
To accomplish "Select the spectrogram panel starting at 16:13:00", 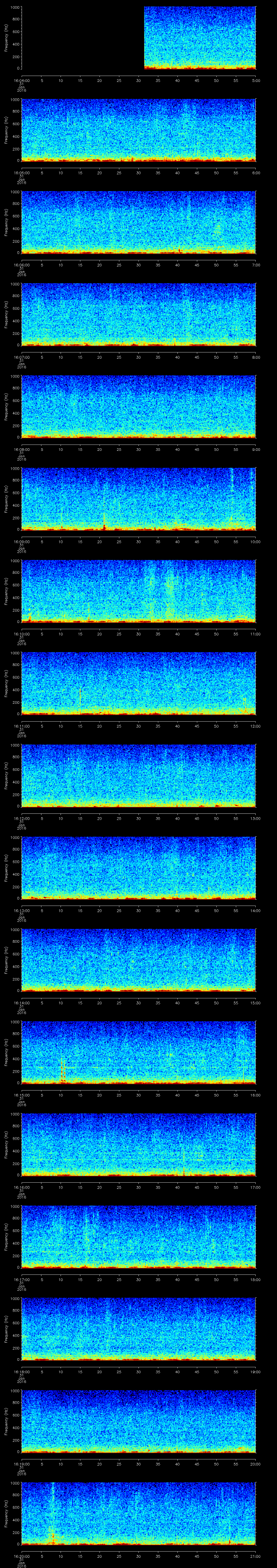I will (138, 868).
